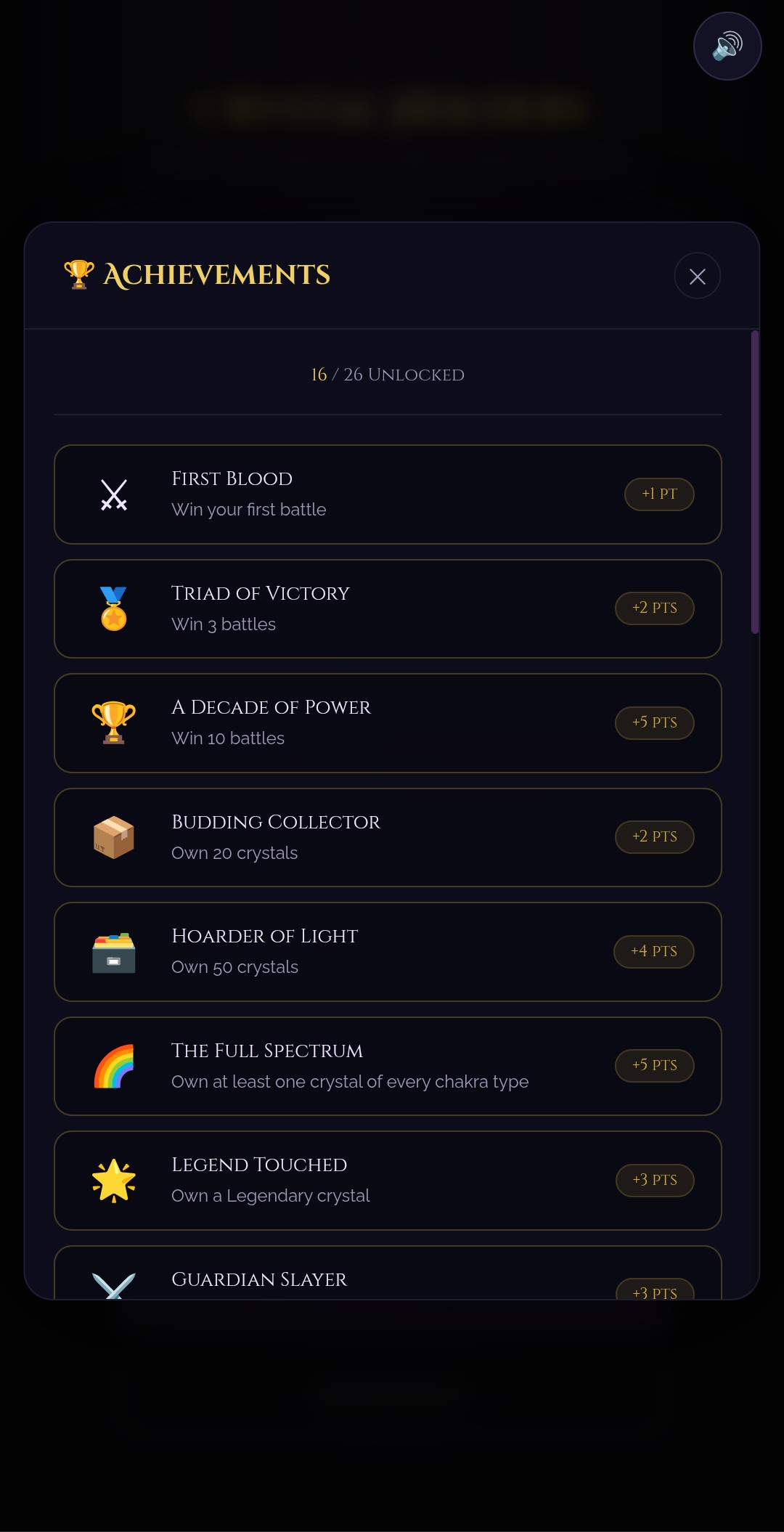Click the glowing star Legend Touched icon
The width and height of the screenshot is (784, 1532).
(x=114, y=1181)
